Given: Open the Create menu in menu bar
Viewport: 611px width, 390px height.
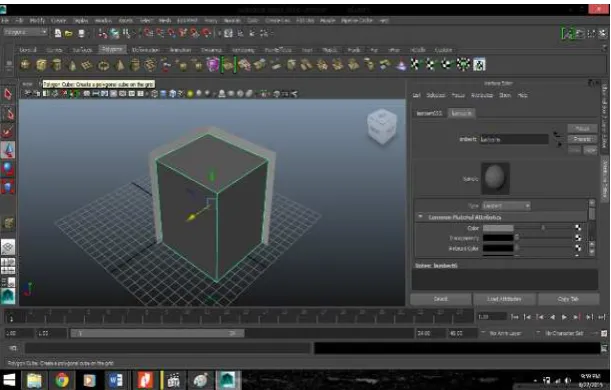Looking at the screenshot, I should click(x=58, y=20).
